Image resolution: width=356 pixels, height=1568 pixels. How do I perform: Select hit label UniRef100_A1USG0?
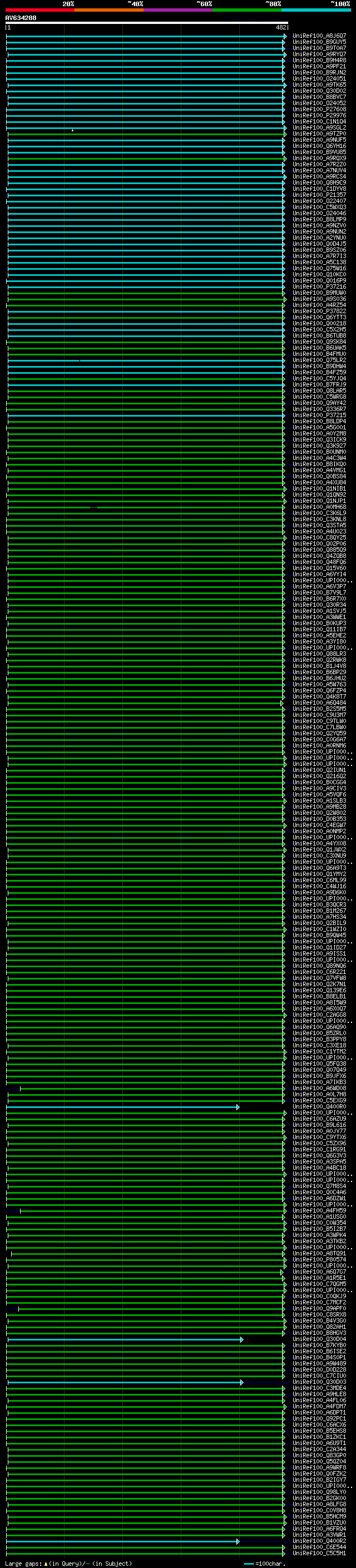319,1217
